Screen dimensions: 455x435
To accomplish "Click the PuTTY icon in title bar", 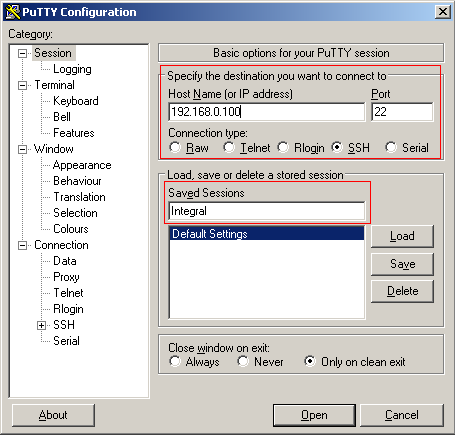I will (13, 12).
